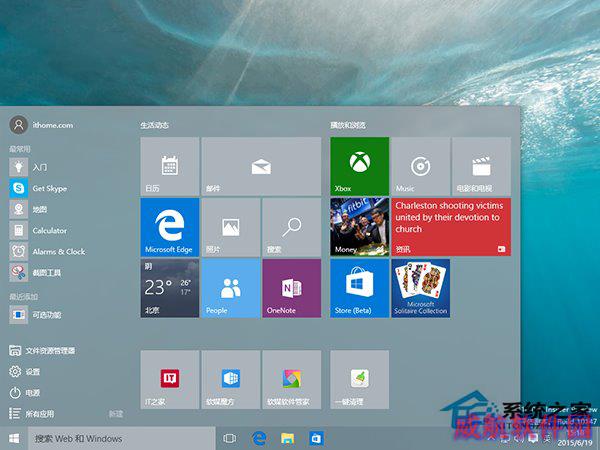600x450 pixels.
Task: Open Task View on taskbar
Action: point(230,439)
